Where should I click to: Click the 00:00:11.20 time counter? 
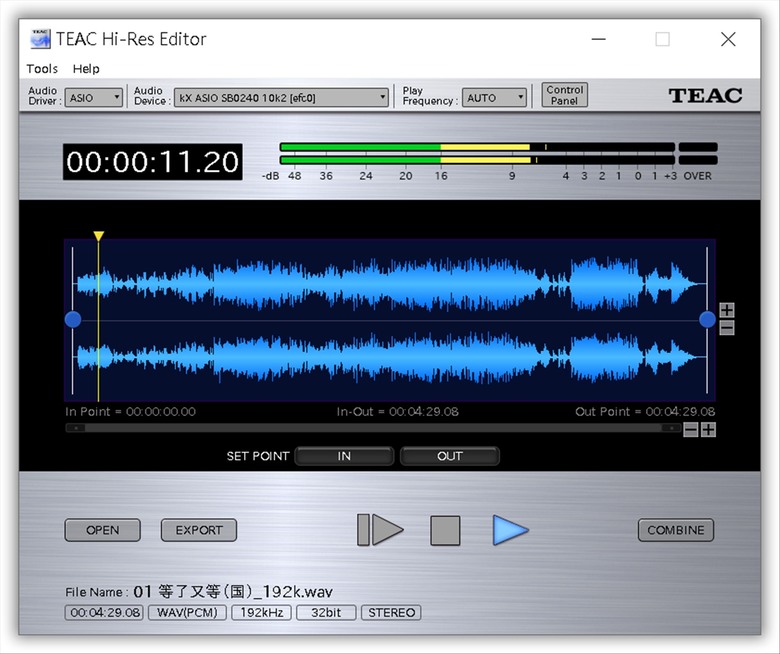tap(153, 162)
